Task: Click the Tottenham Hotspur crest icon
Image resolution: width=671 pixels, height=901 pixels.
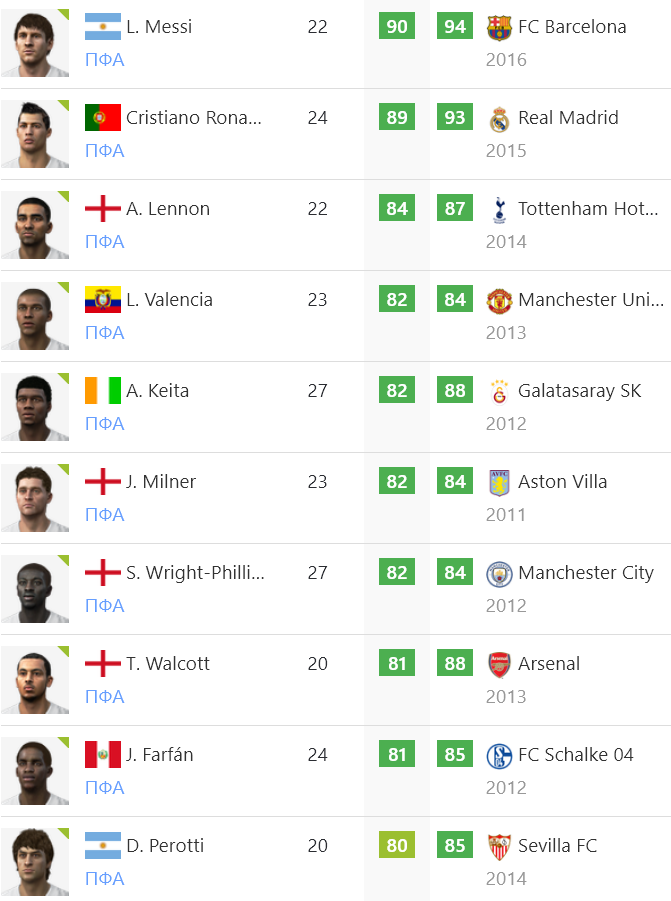Action: coord(499,209)
